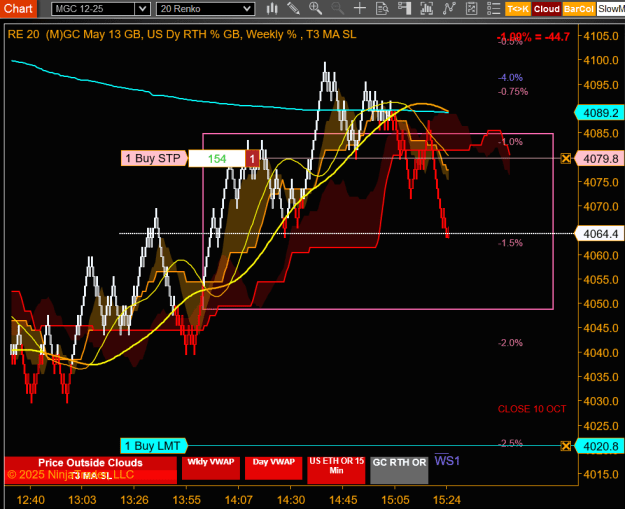Click the 12:40 time axis label
Viewport: 625px width, 509px height.
31,500
